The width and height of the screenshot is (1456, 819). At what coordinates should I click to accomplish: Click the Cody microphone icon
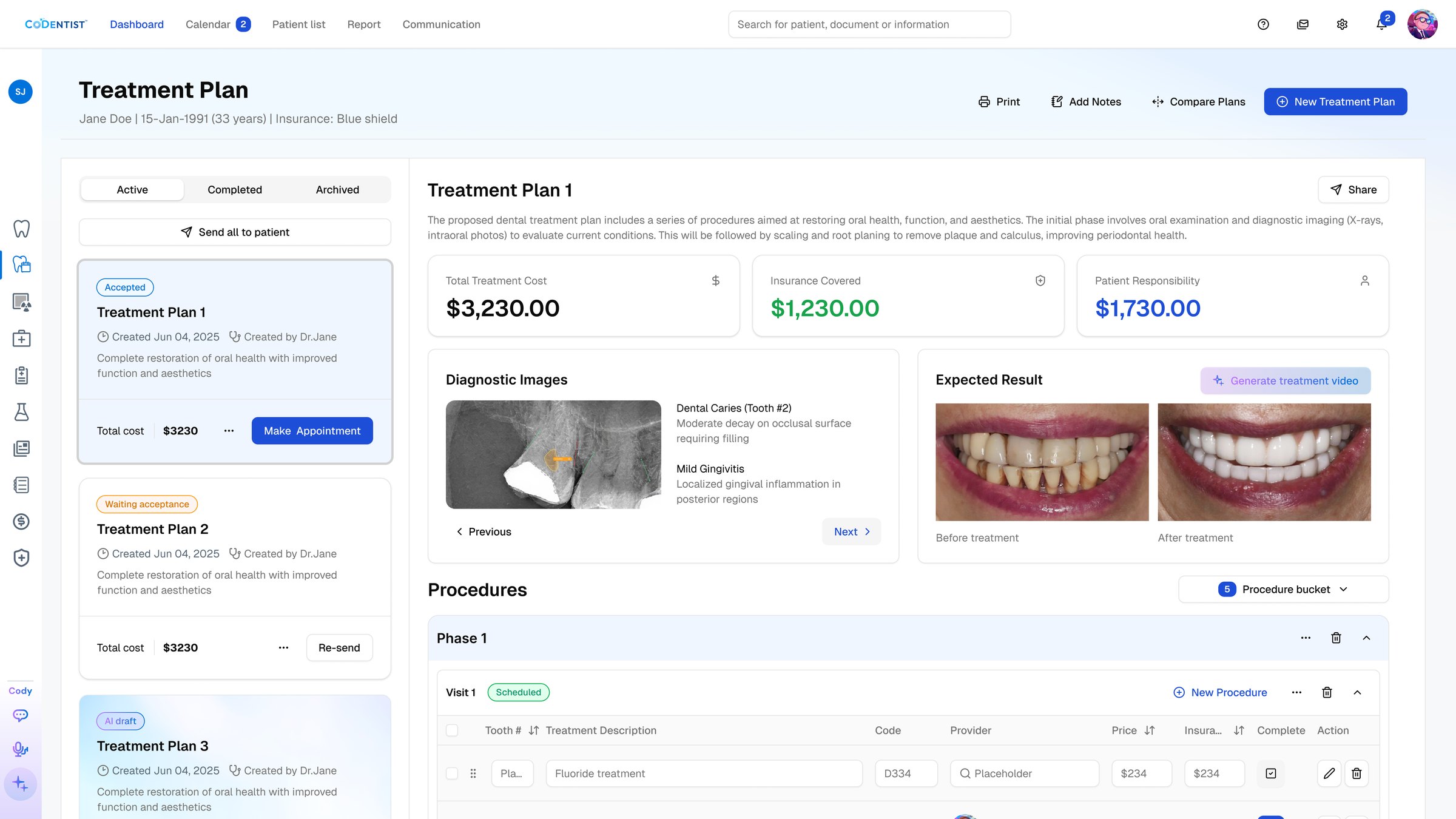tap(20, 750)
